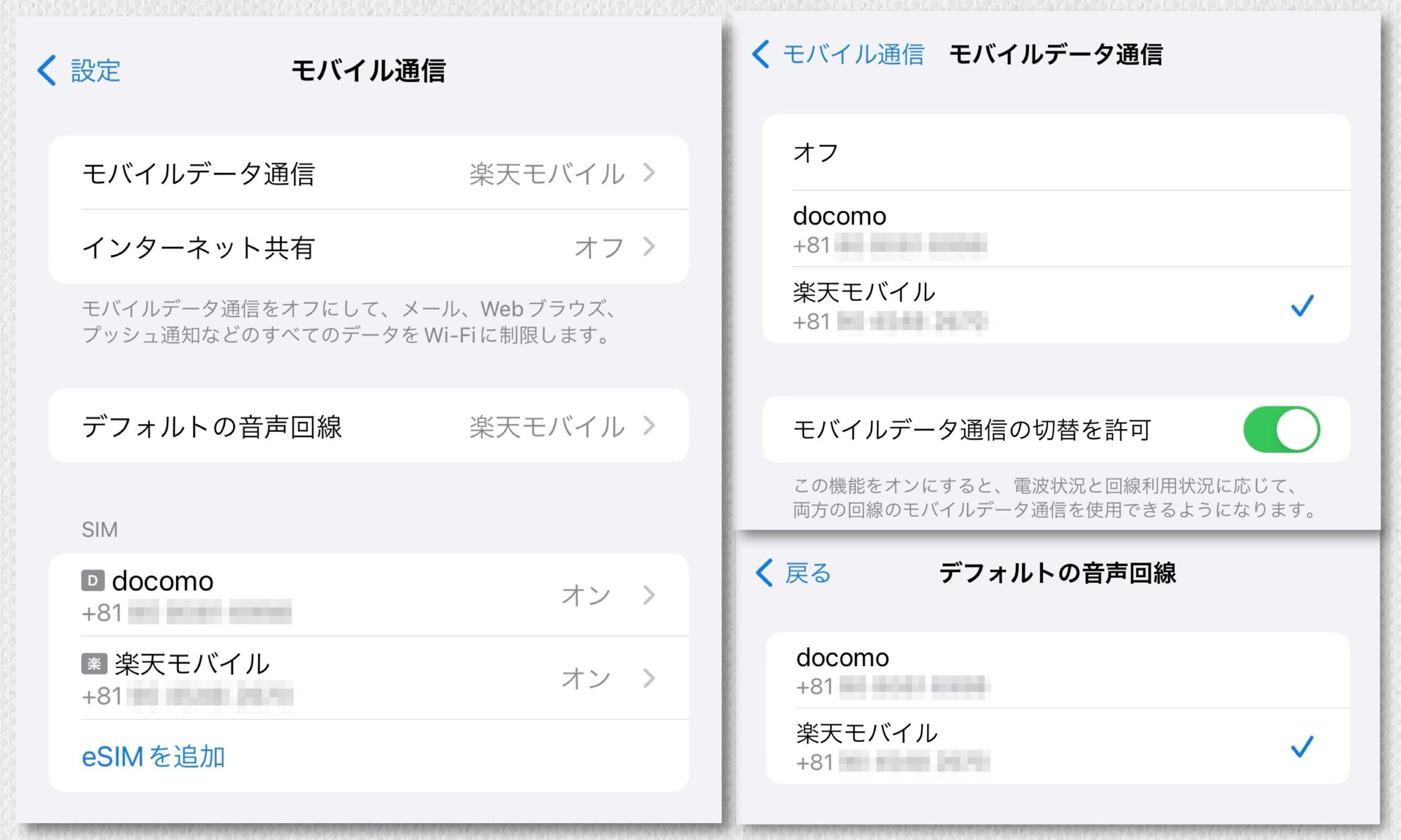
Task: Tap the checkmark on 楽天モバイル data line
Action: (x=1302, y=306)
